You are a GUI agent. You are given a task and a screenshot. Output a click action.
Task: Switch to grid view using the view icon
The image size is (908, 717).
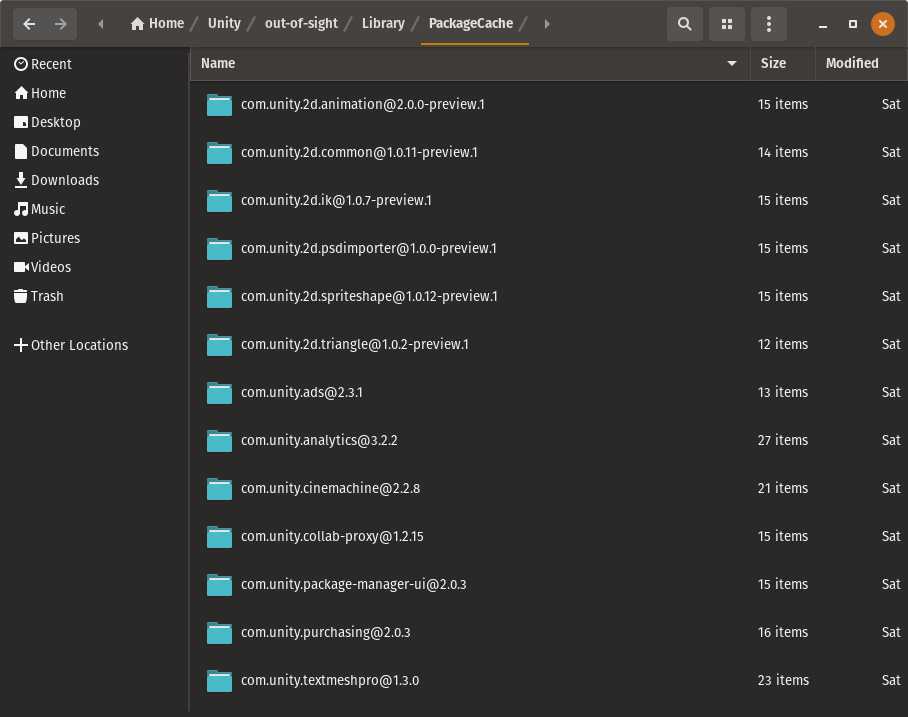(x=725, y=23)
